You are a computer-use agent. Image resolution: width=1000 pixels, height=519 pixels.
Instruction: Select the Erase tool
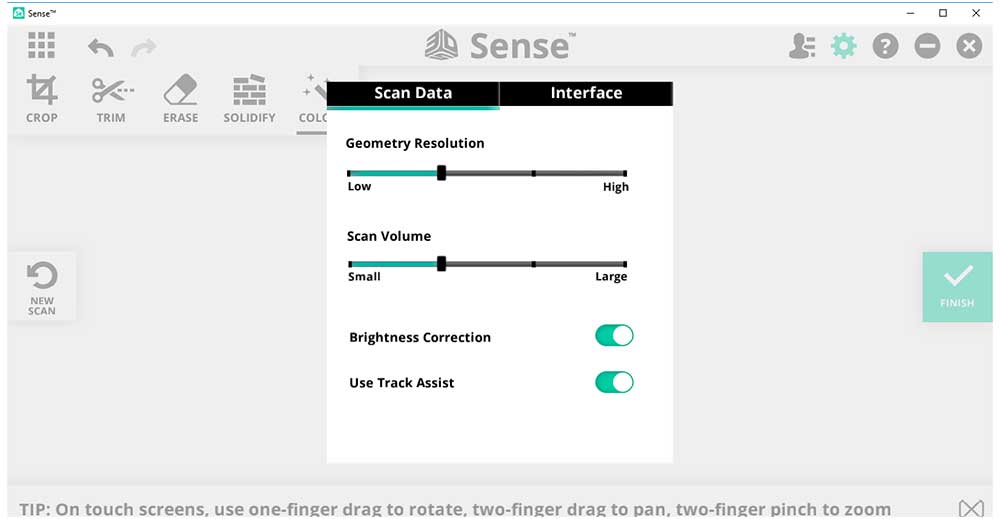[x=180, y=99]
